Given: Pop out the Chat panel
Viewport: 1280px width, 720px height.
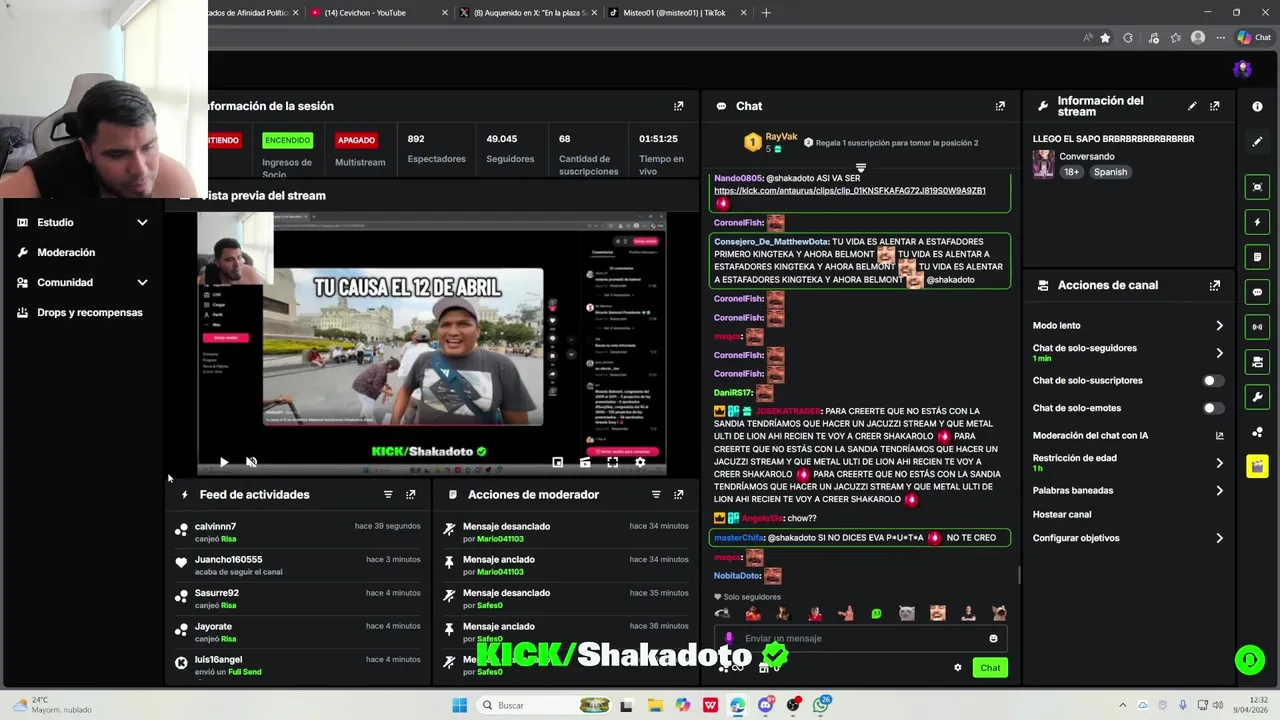Looking at the screenshot, I should [1000, 106].
